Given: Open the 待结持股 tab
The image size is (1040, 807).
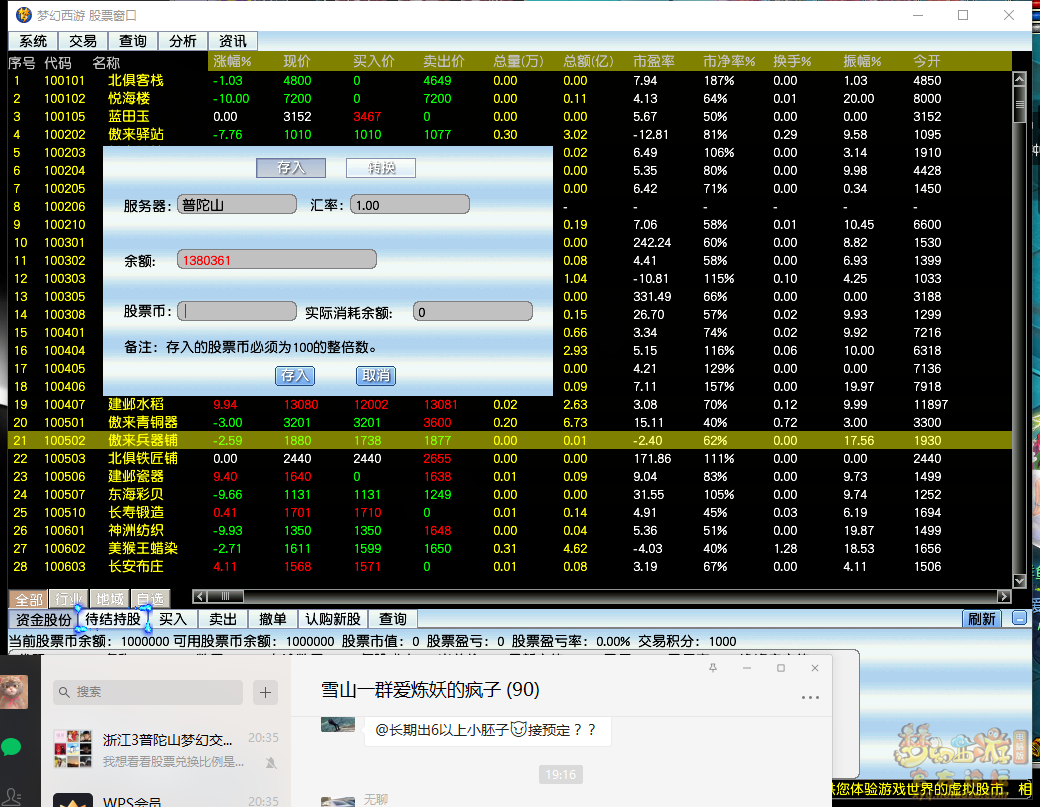Looking at the screenshot, I should [113, 619].
